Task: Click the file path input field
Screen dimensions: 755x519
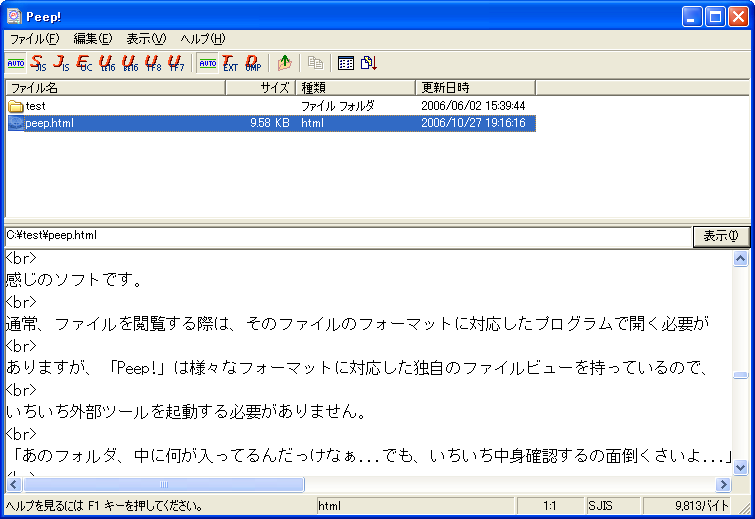Action: click(x=349, y=235)
